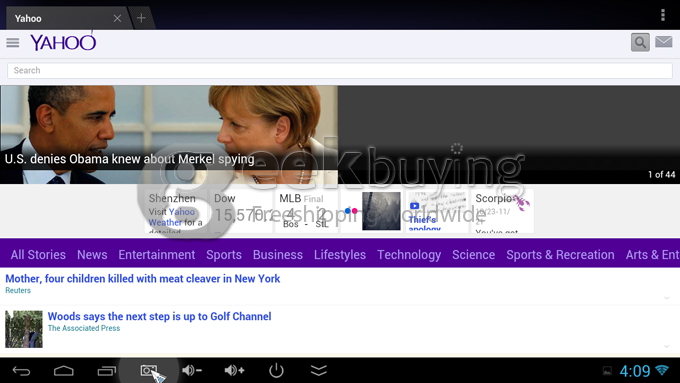The height and width of the screenshot is (383, 680).
Task: Click the Yahoo logo
Action: [x=63, y=42]
